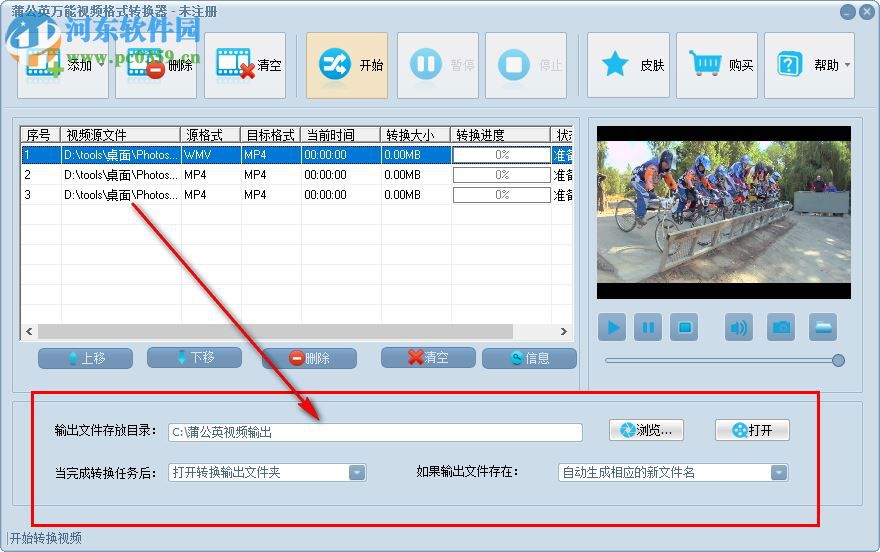Open the 皮肤 skin star button

(x=629, y=66)
